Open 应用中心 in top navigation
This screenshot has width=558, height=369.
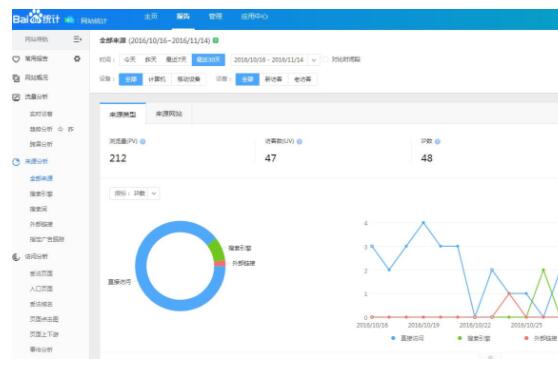[254, 16]
